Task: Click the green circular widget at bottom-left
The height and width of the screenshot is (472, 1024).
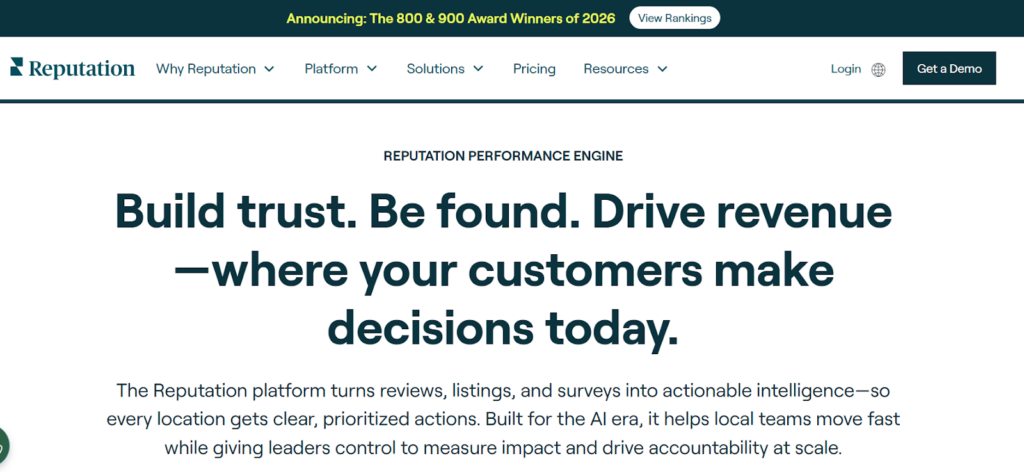Action: pyautogui.click(x=3, y=446)
